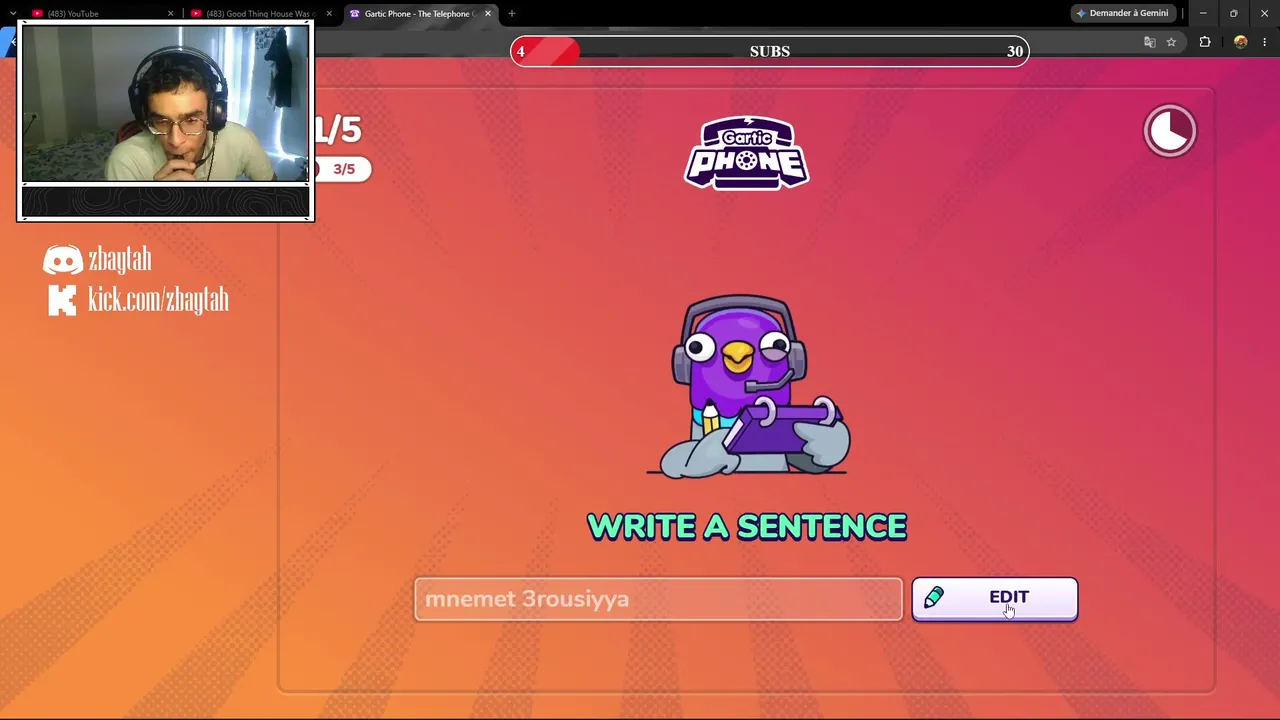Open the Chrome three-dot menu
Image resolution: width=1280 pixels, height=720 pixels.
click(1265, 42)
